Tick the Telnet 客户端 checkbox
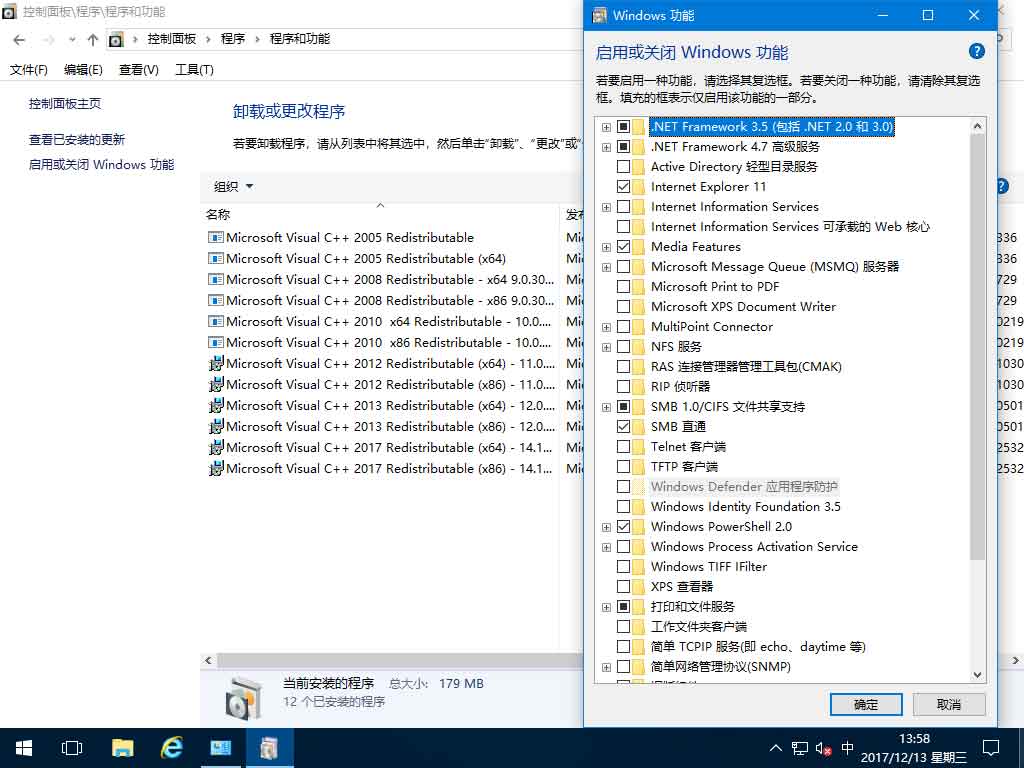 [624, 447]
